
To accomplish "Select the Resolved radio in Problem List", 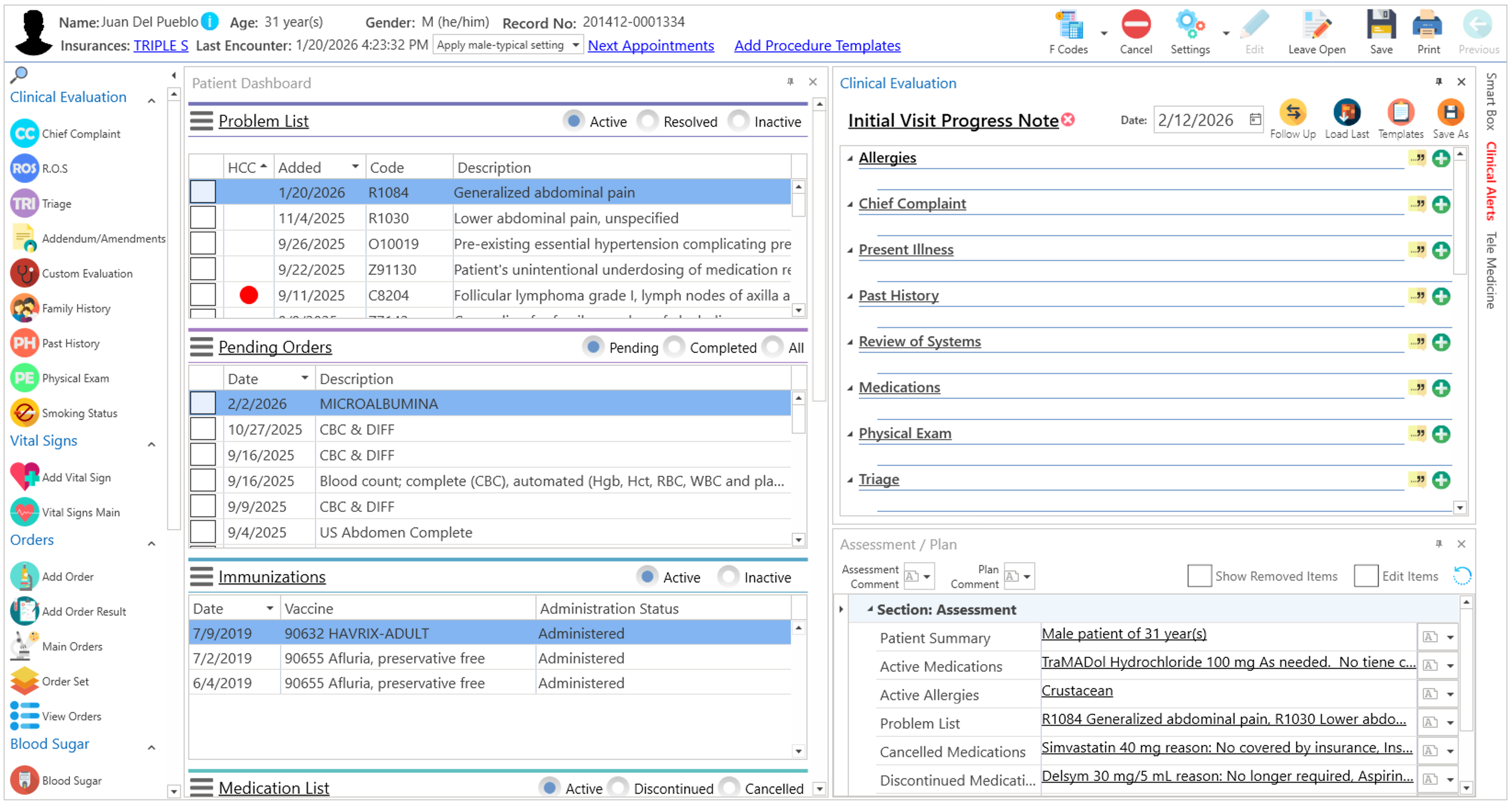I will click(x=648, y=121).
